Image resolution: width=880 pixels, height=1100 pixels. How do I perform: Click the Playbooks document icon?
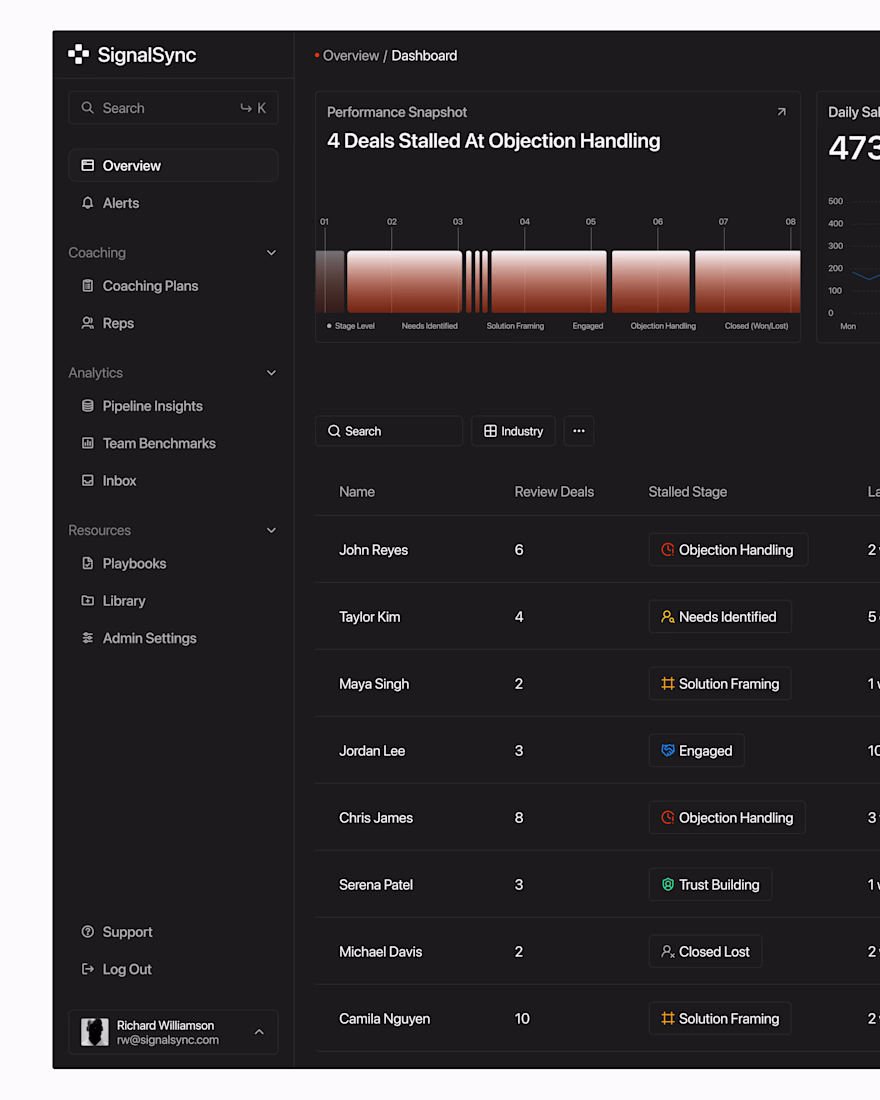click(x=88, y=563)
